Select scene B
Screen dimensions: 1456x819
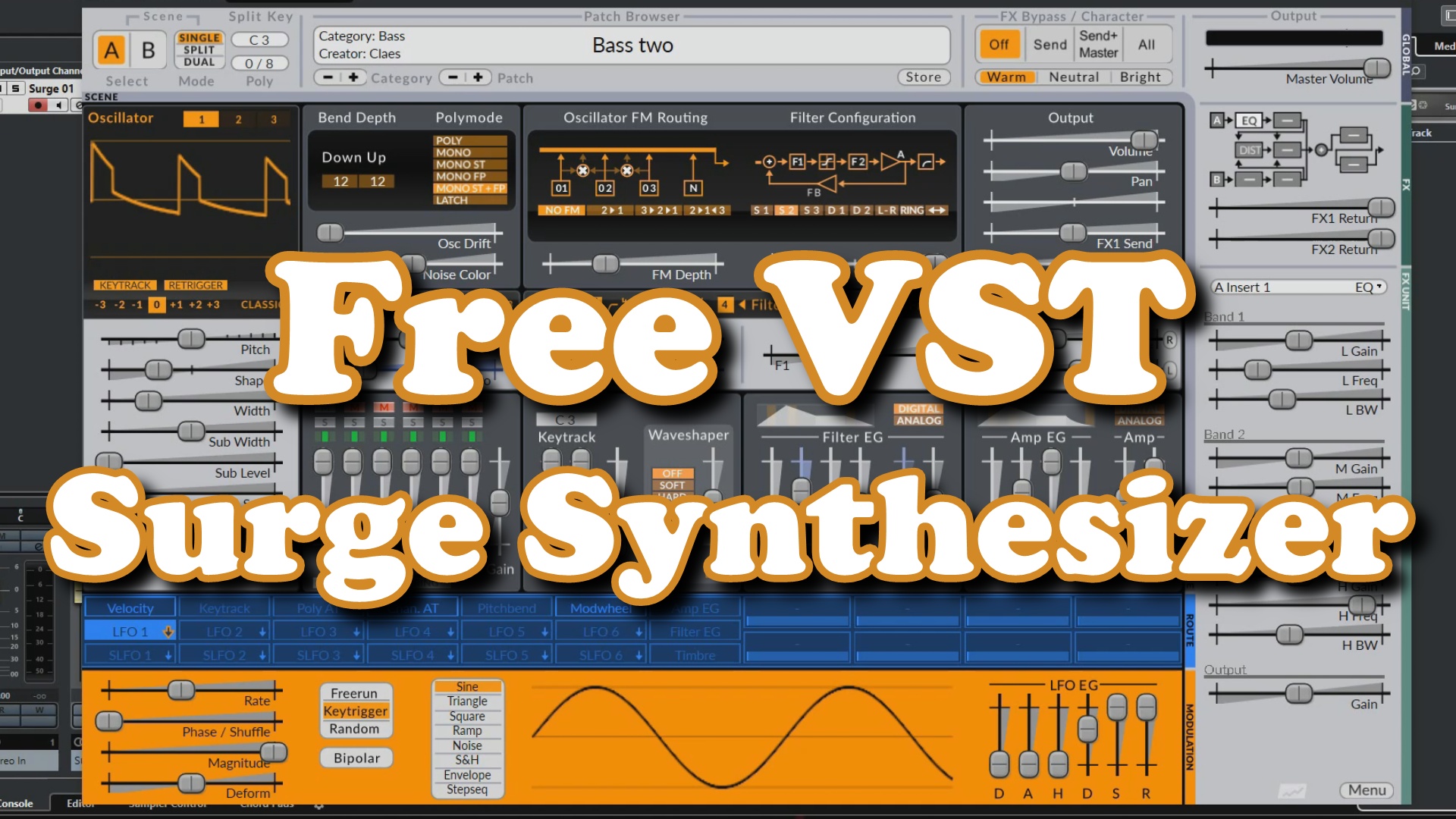pos(149,51)
